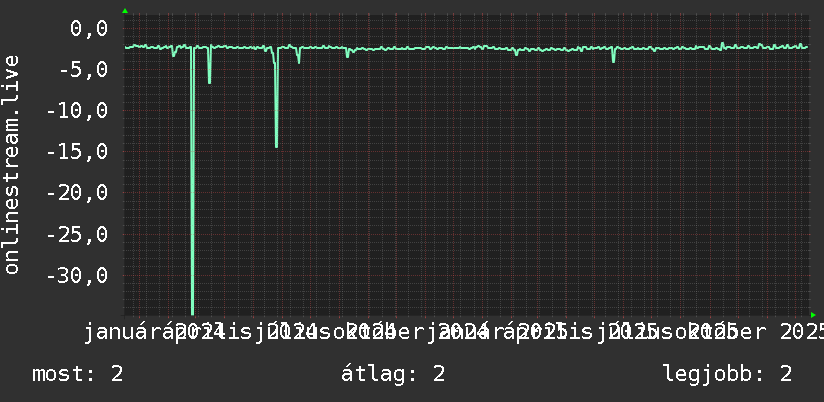
Task: Click the 'átlag: 2' statistic
Action: pyautogui.click(x=393, y=374)
